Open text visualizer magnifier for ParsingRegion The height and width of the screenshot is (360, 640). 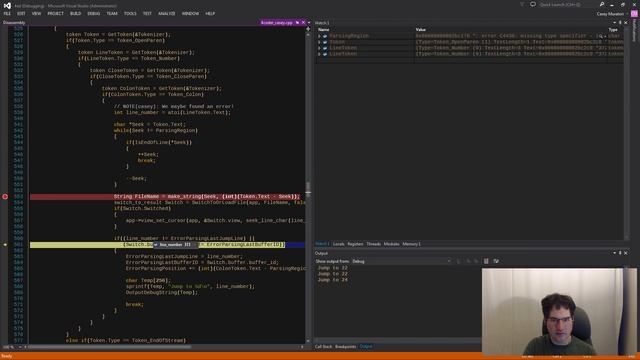tap(600, 36)
